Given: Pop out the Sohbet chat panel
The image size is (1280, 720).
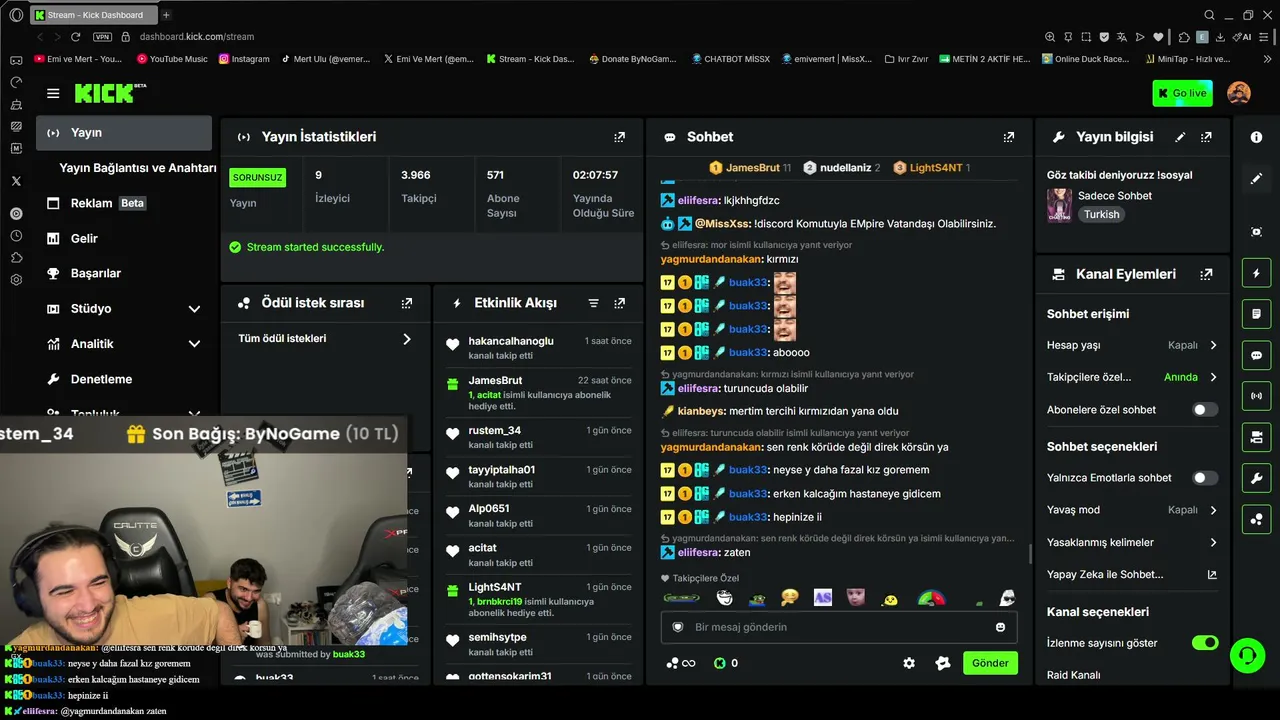Looking at the screenshot, I should coord(1008,137).
